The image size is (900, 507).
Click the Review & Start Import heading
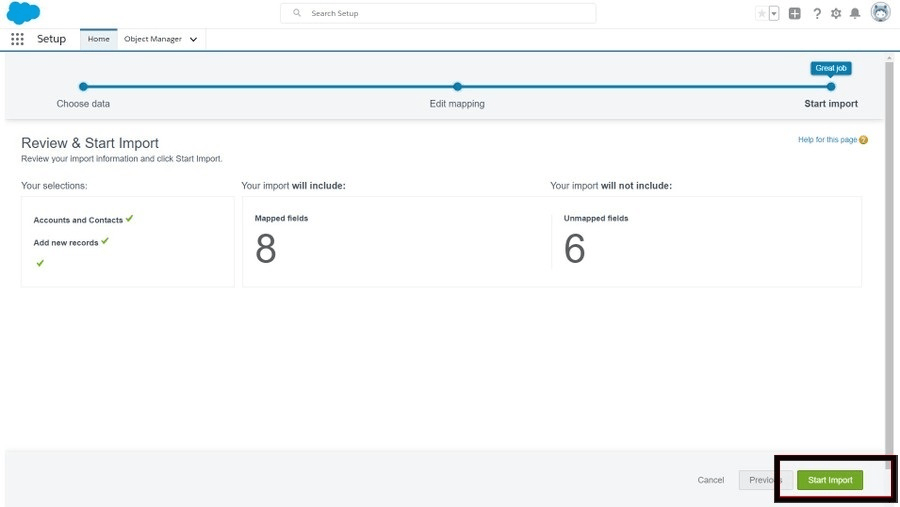pyautogui.click(x=90, y=143)
